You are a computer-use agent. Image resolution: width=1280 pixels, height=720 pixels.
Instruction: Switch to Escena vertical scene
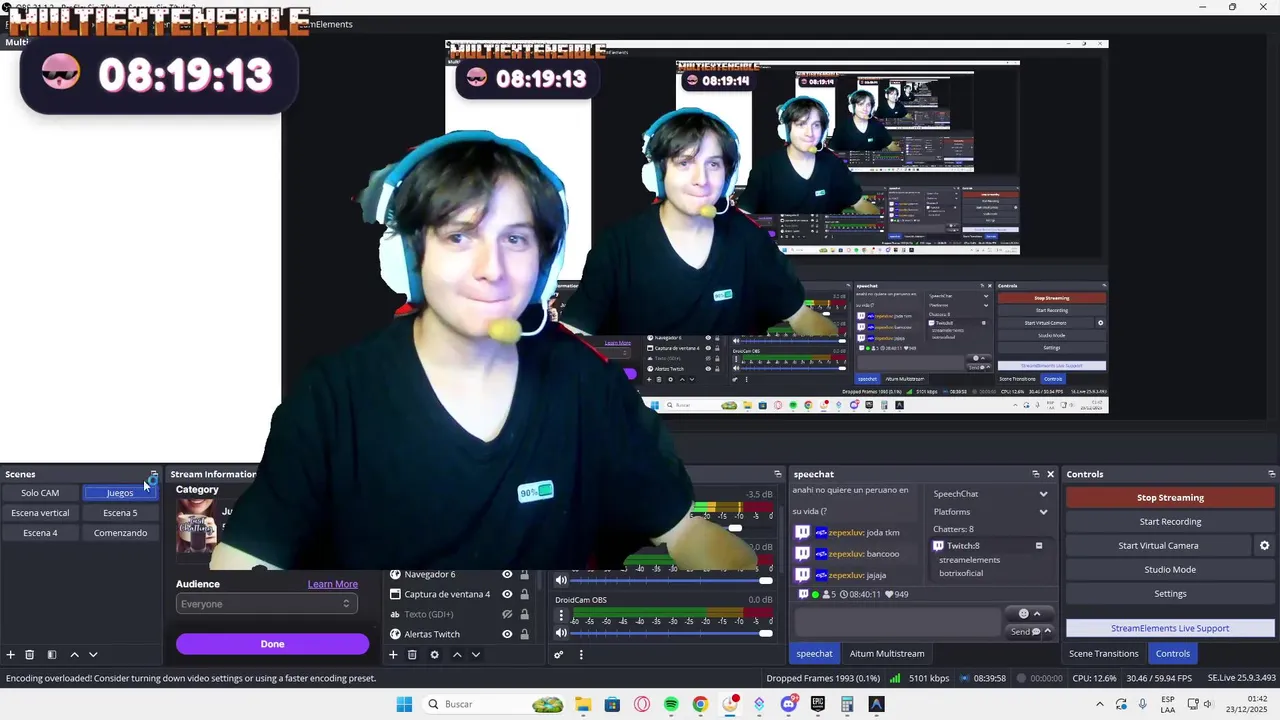click(40, 513)
